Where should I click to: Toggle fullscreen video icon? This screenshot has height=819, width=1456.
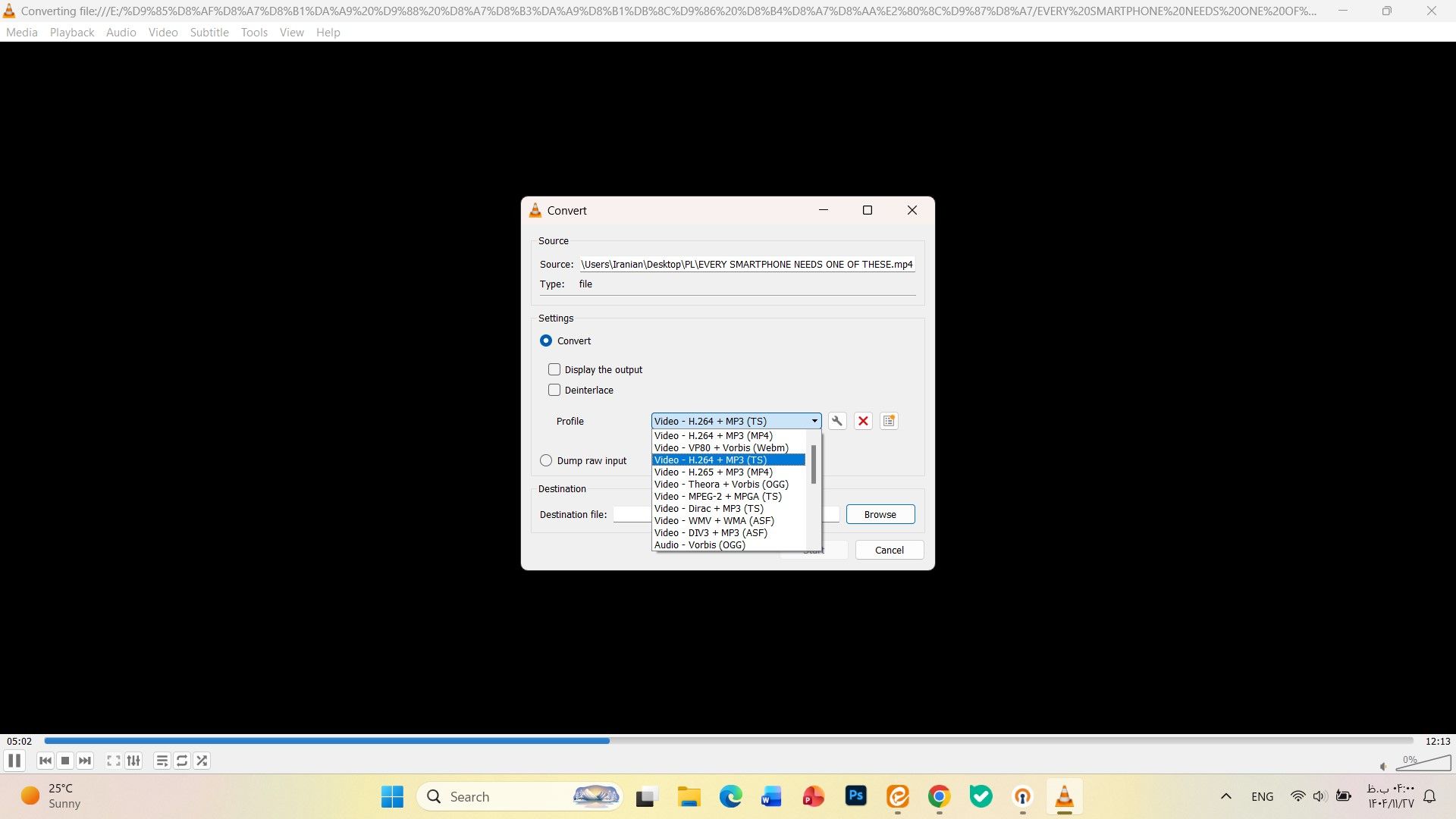tap(113, 761)
